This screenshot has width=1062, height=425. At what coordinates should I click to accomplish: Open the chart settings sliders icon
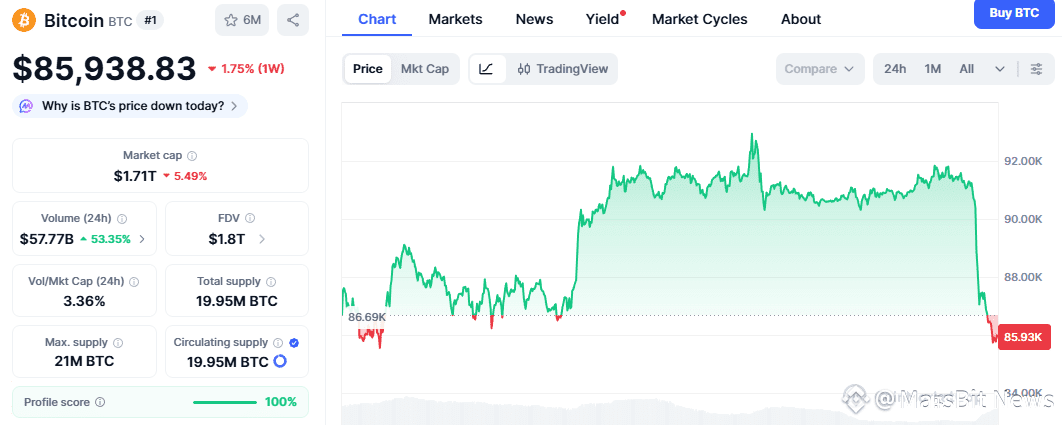[1036, 69]
